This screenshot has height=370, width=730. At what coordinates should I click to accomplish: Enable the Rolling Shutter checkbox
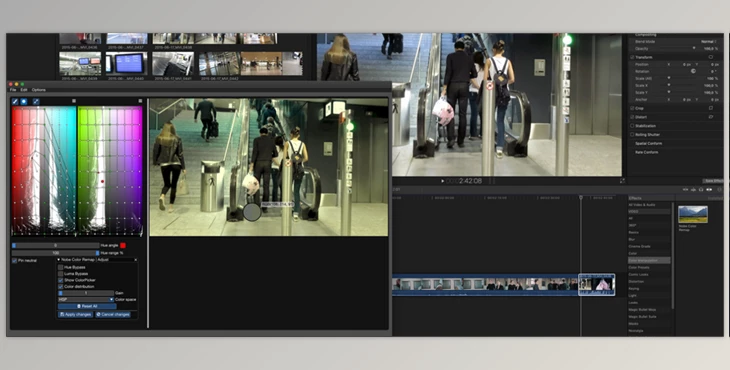click(632, 135)
